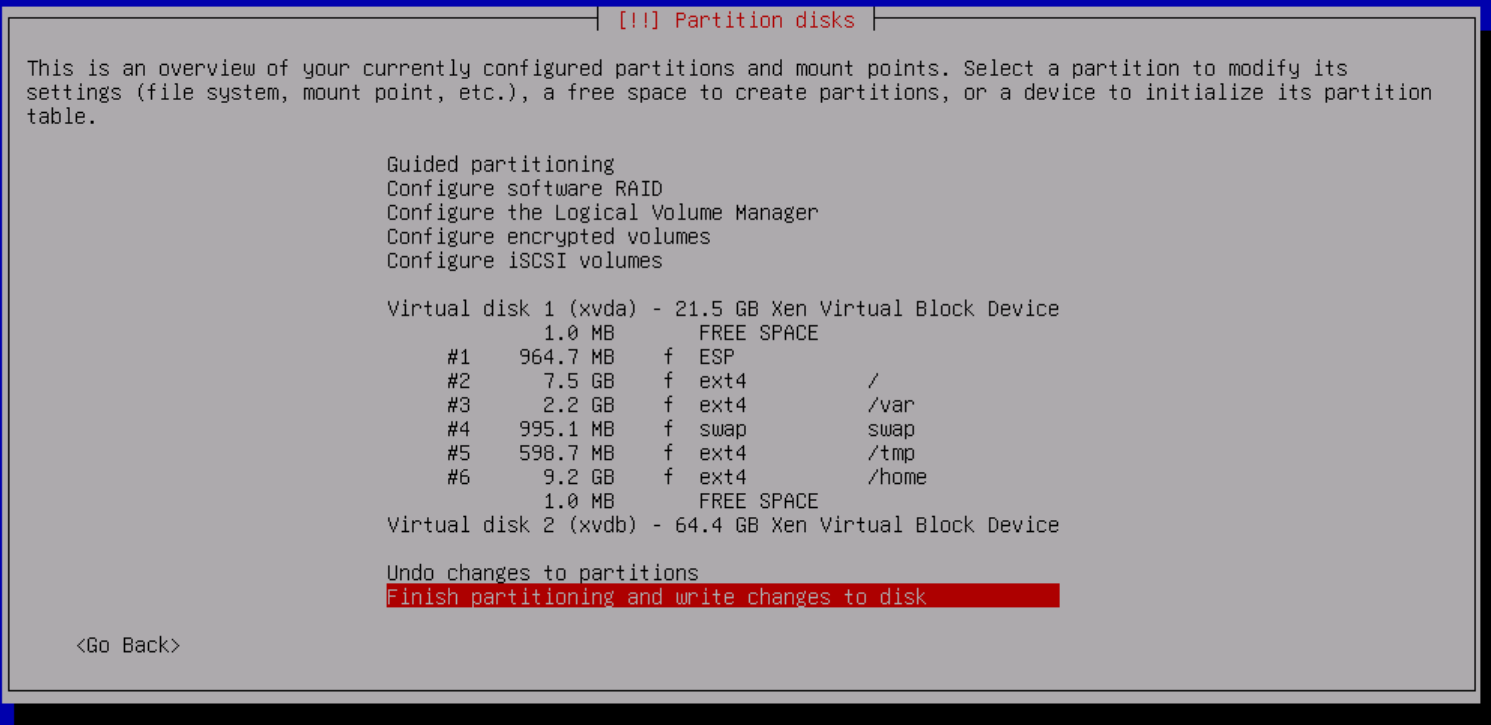Select Virtual disk 2 (xvdb) device
Viewport: 1491px width, 725px height.
point(722,525)
